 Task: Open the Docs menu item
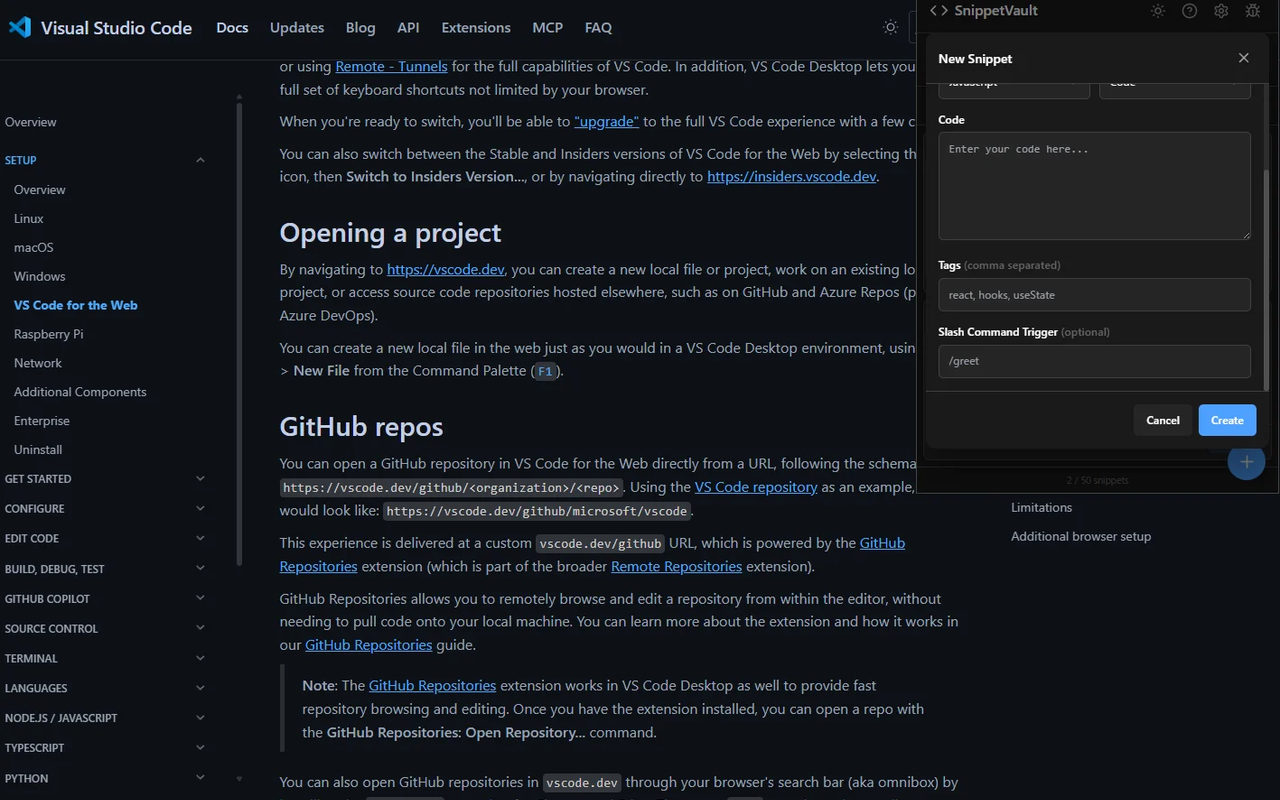tap(232, 28)
